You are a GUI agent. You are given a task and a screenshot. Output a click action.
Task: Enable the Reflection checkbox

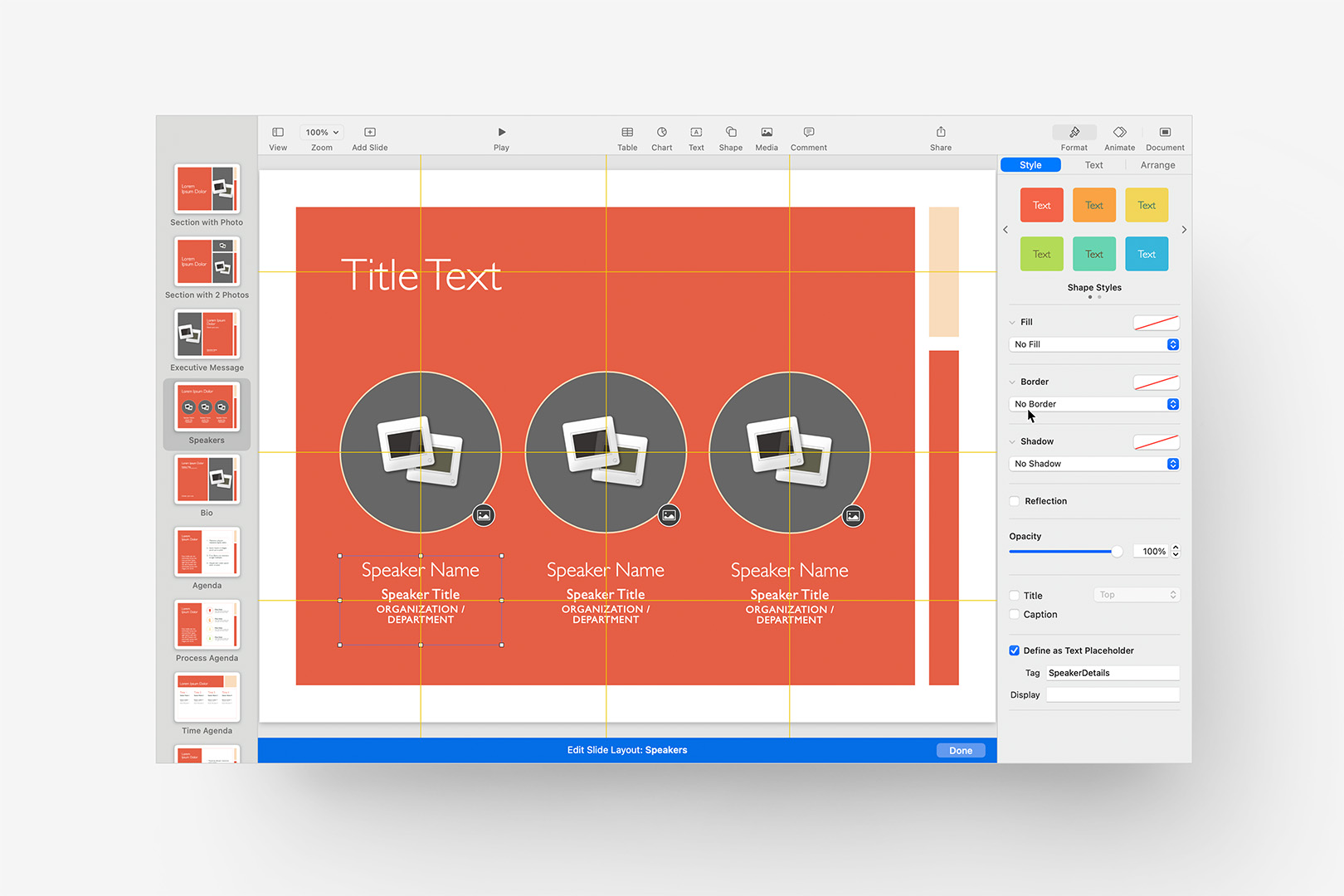1014,501
